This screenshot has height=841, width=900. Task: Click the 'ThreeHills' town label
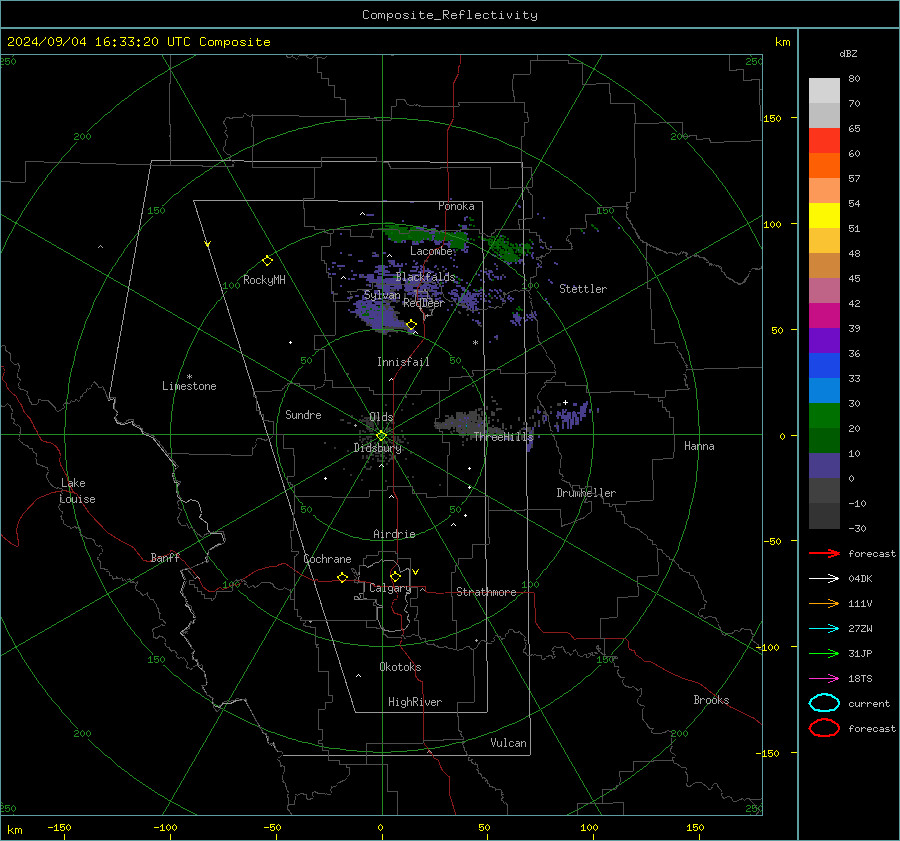coord(503,437)
